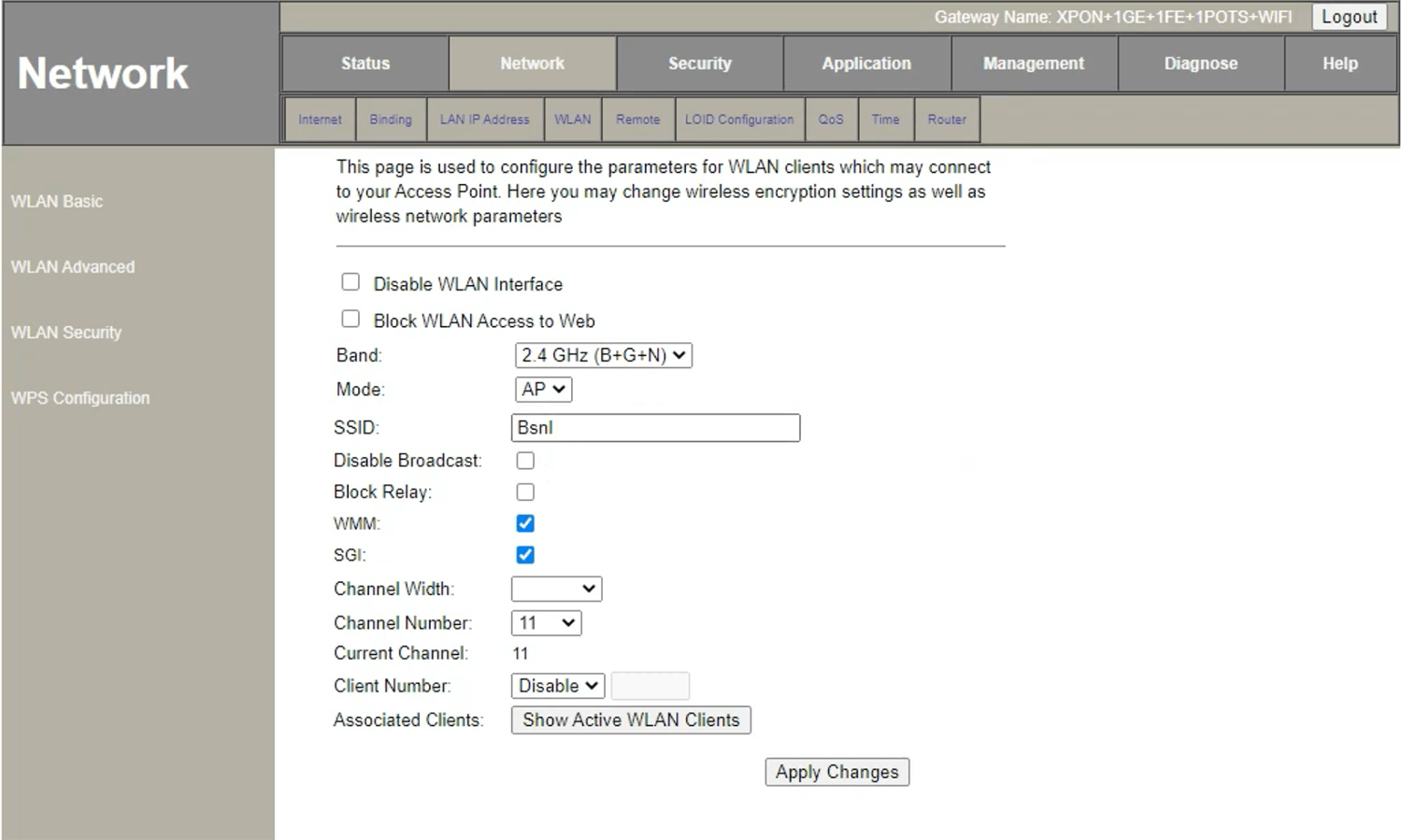Click the SSID text field
The width and height of the screenshot is (1402, 840).
pyautogui.click(x=655, y=428)
